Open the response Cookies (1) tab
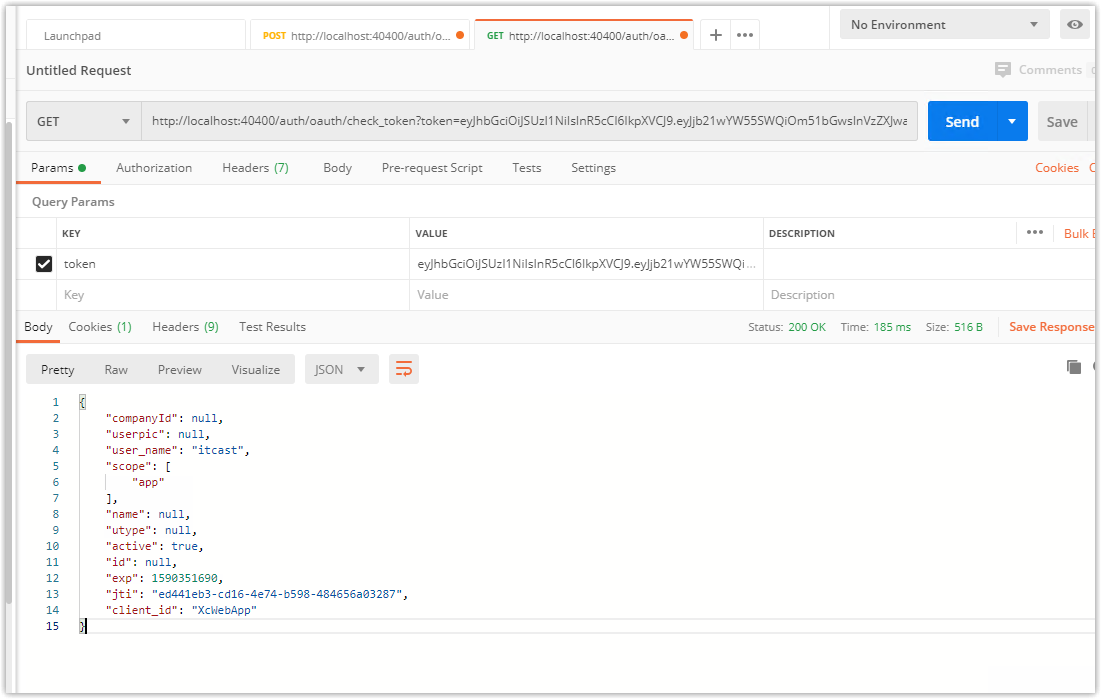This screenshot has height=699, width=1101. pyautogui.click(x=100, y=327)
